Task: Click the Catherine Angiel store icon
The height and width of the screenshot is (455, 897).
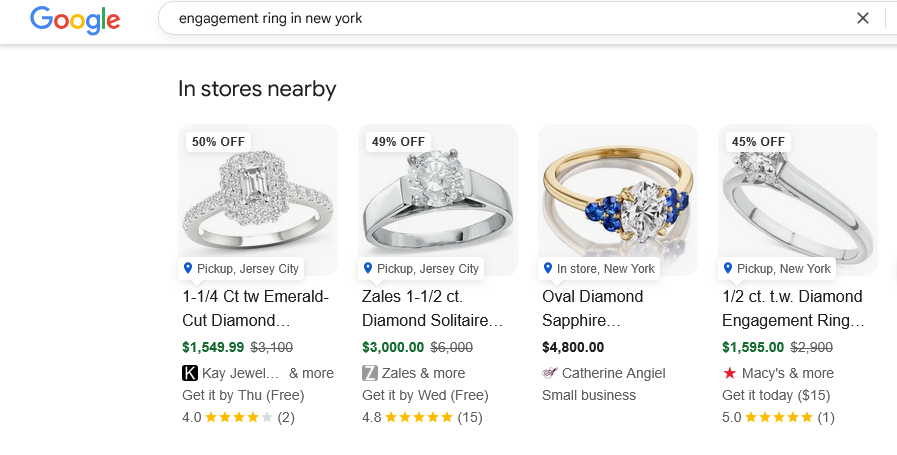Action: click(x=550, y=373)
